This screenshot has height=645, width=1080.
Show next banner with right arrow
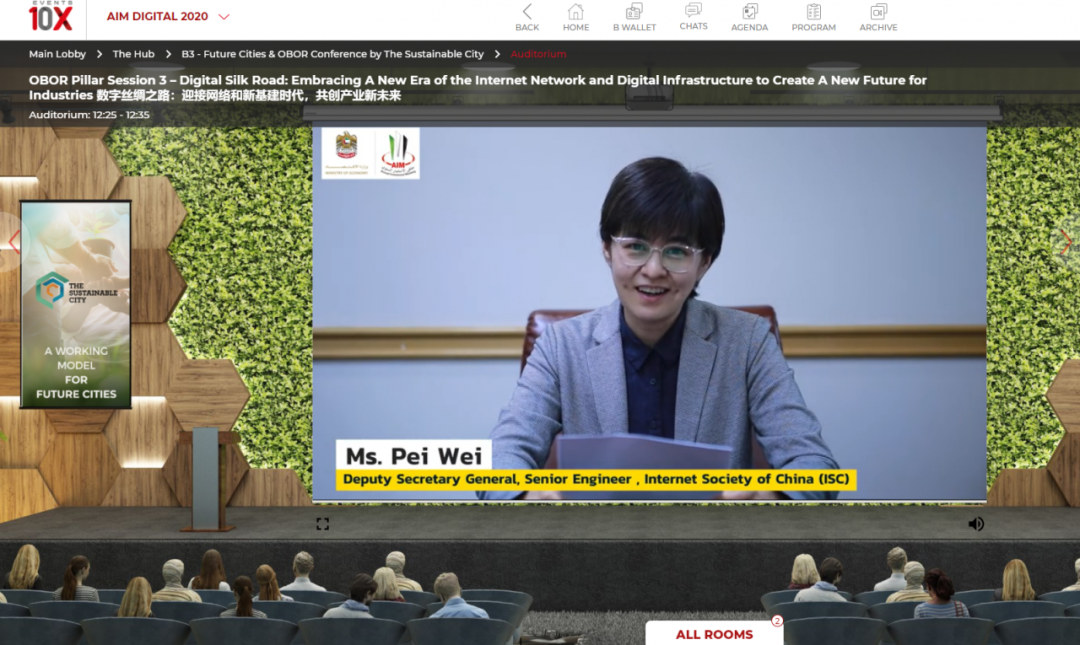pos(1065,241)
